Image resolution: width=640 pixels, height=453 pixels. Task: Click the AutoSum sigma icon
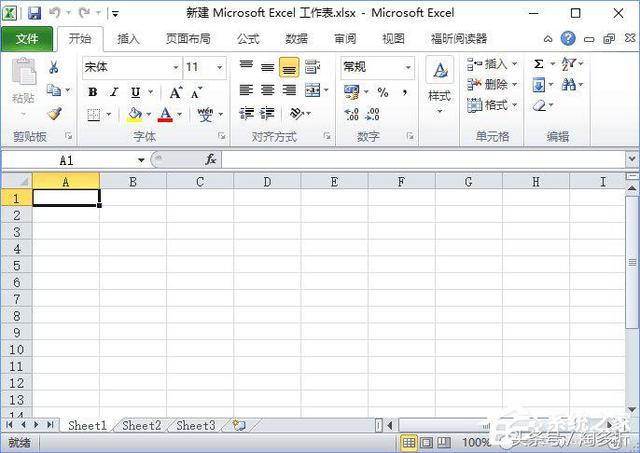[x=538, y=65]
